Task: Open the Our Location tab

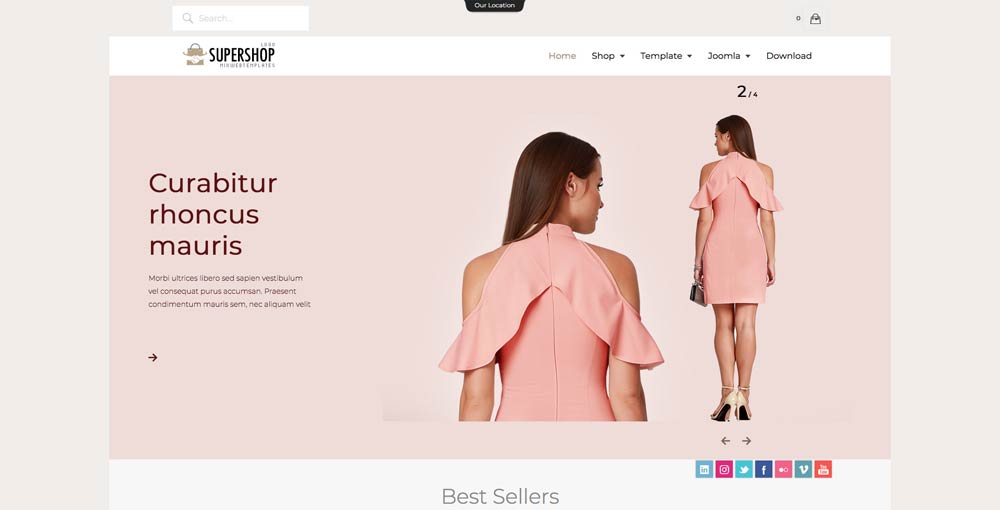Action: click(x=494, y=6)
